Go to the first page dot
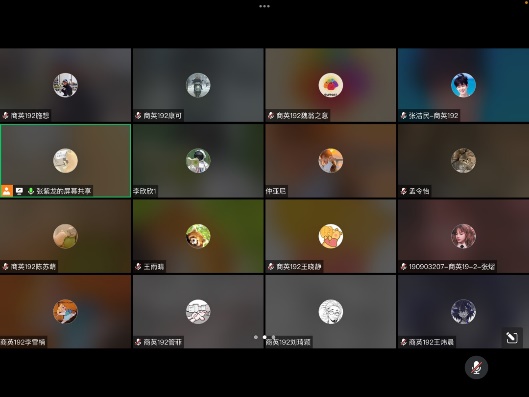The width and height of the screenshot is (529, 397). [256, 337]
